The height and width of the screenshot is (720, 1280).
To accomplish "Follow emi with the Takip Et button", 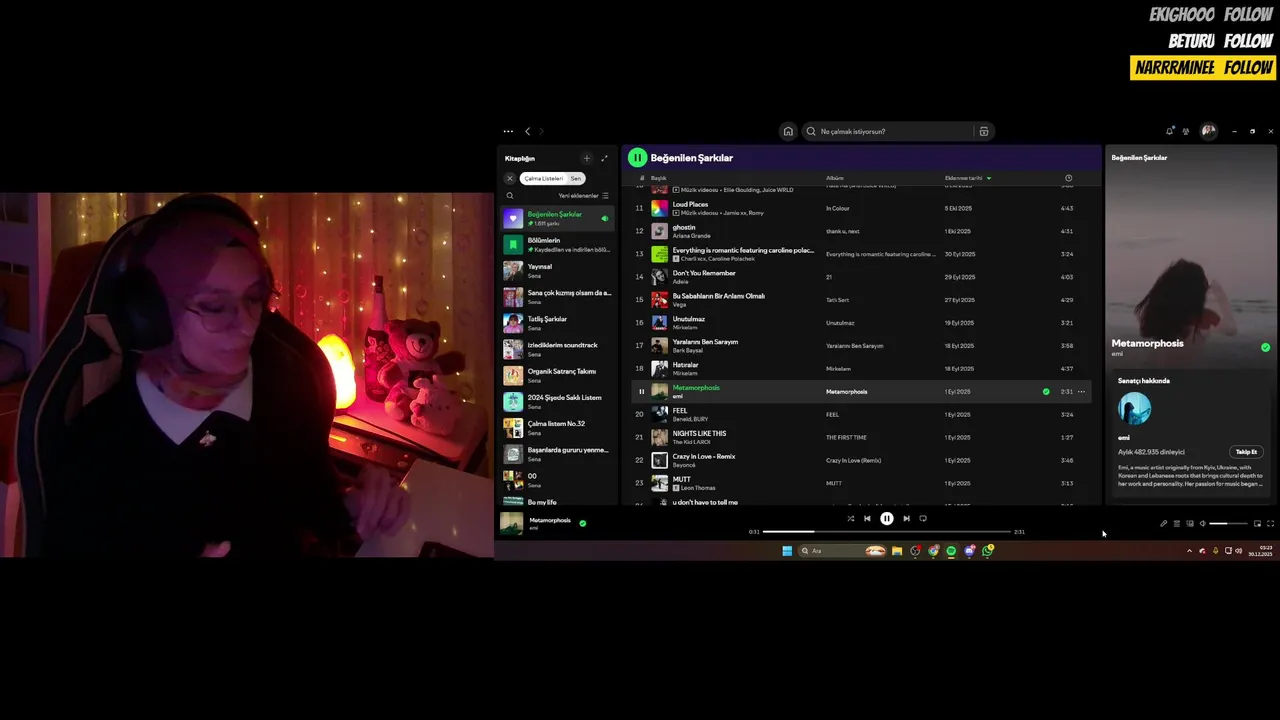I will tap(1246, 452).
